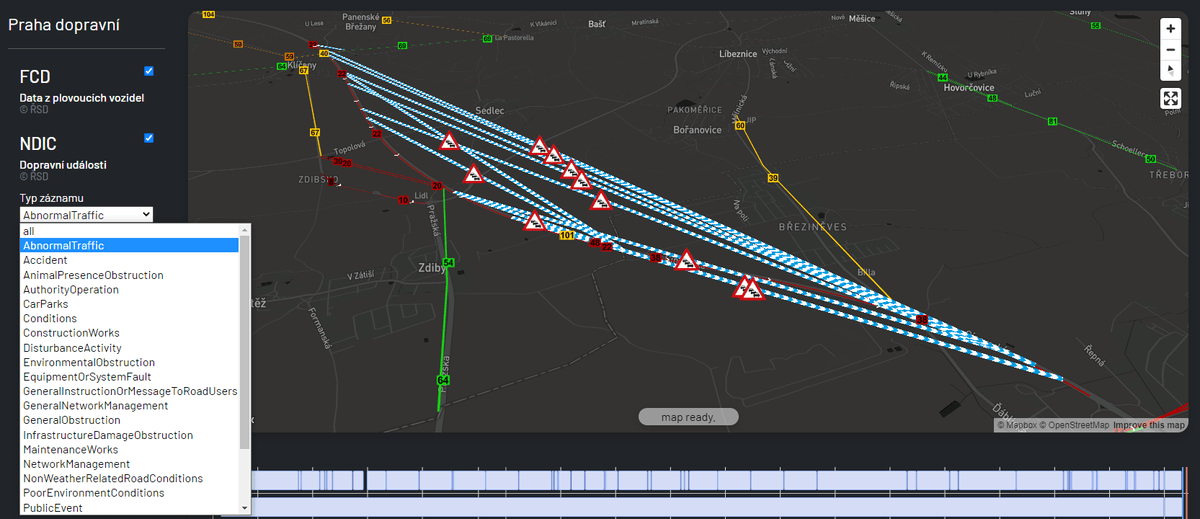Click the dropdown list scroll down arrow
Viewport: 1200px width, 519px height.
245,508
